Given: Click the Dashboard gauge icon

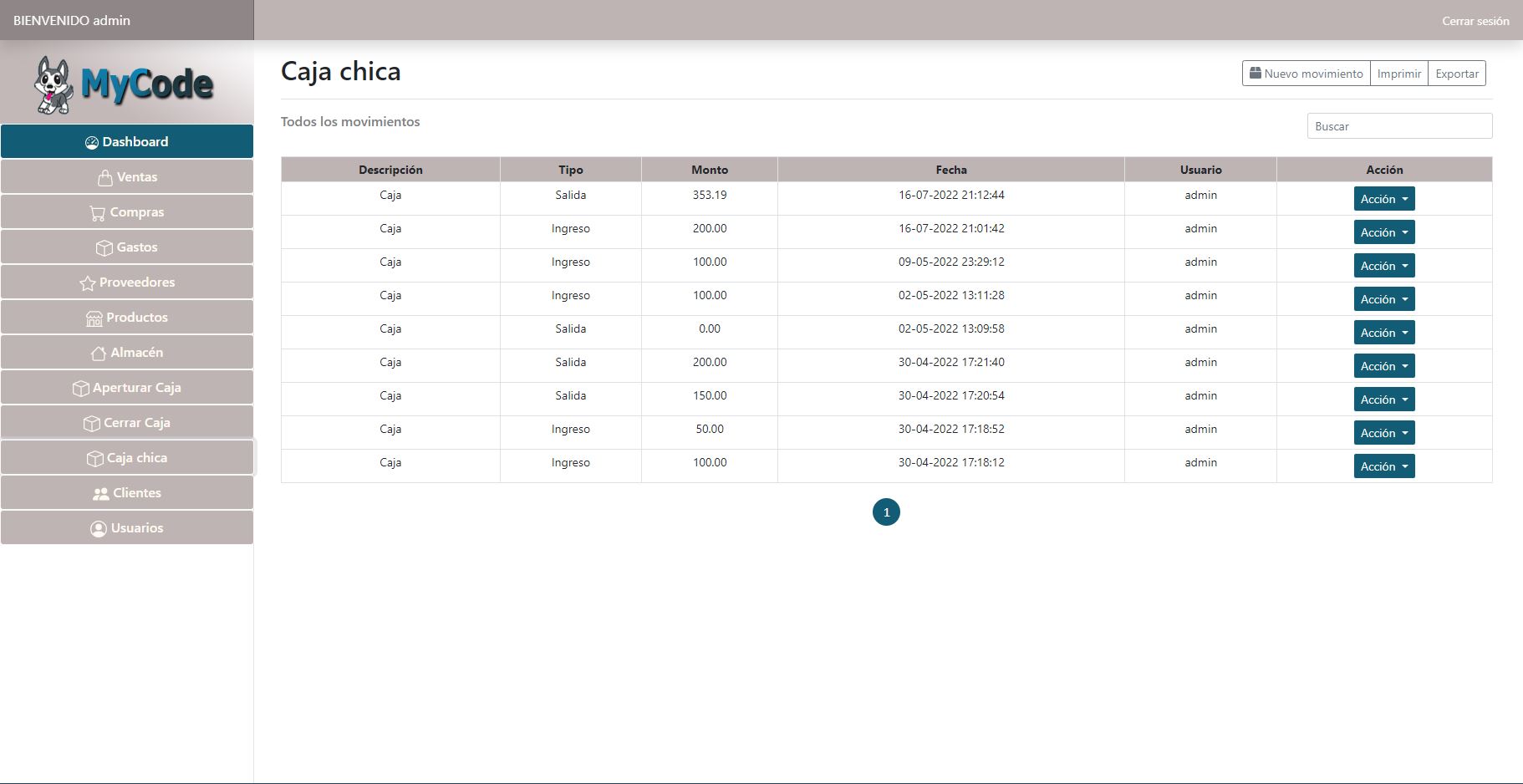Looking at the screenshot, I should [x=92, y=143].
